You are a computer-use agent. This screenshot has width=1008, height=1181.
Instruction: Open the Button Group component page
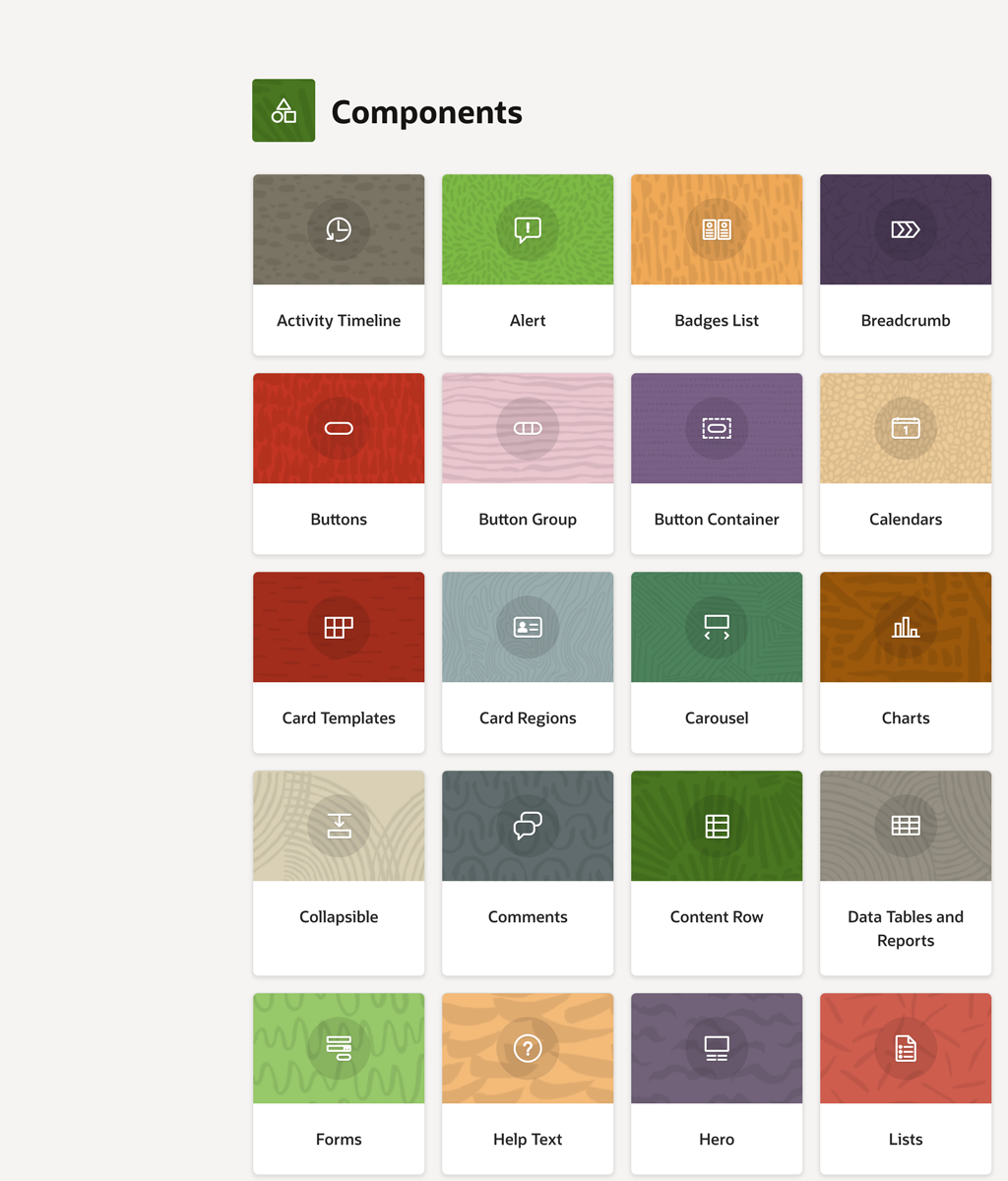(528, 520)
